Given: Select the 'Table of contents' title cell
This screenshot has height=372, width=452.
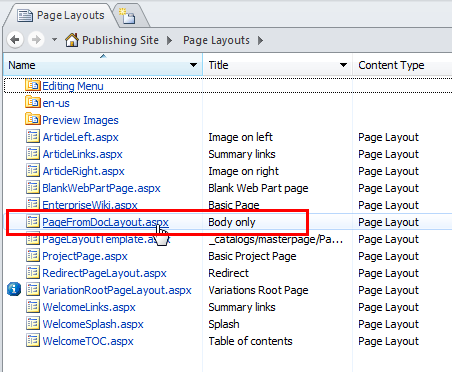Looking at the screenshot, I should click(x=250, y=341).
